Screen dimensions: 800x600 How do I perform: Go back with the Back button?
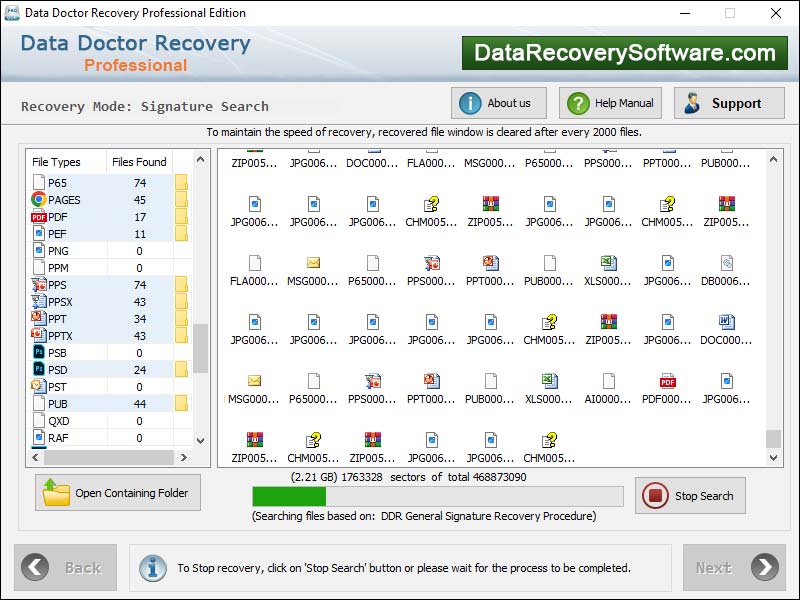point(65,567)
